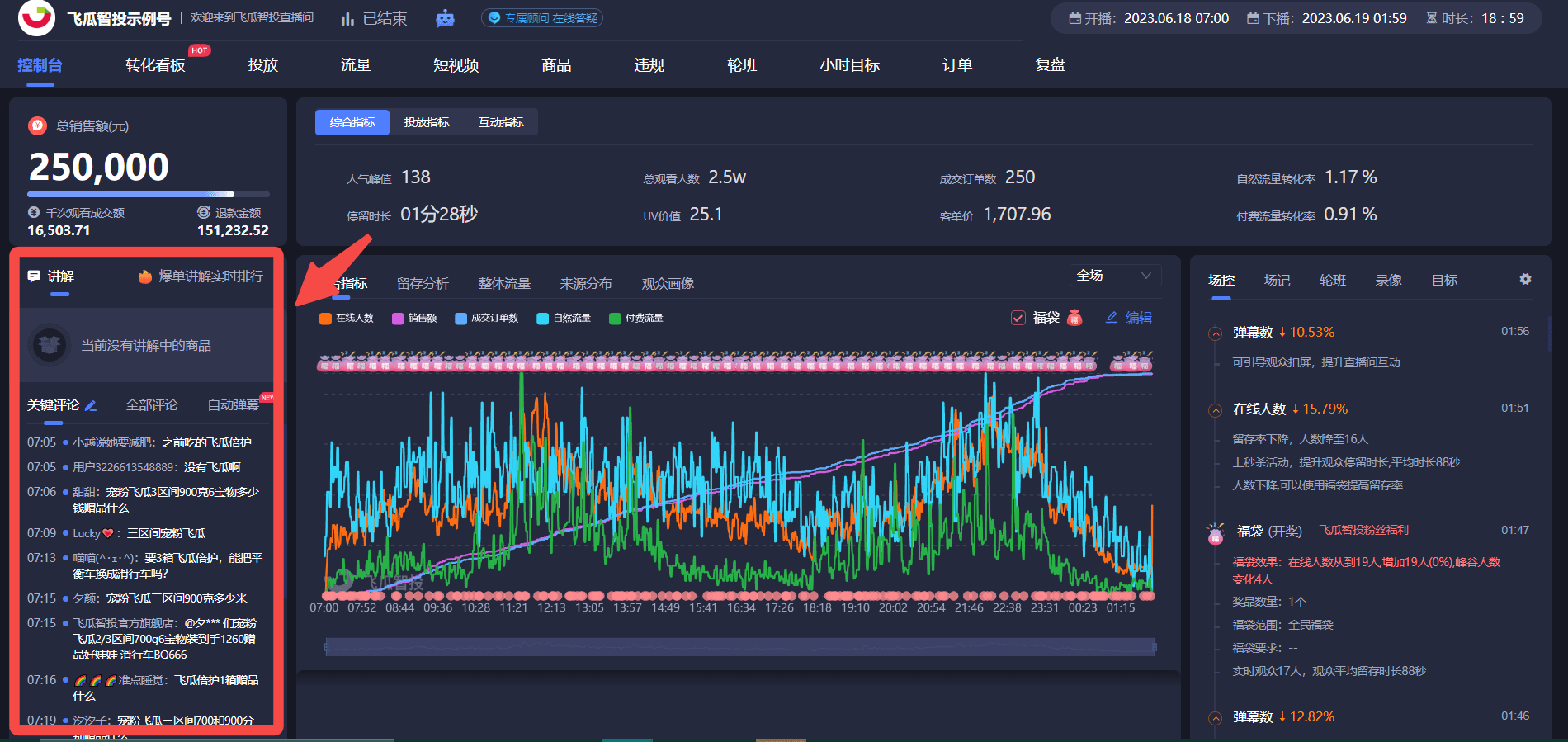The height and width of the screenshot is (742, 1568).
Task: Click the empty product box icon
Action: pos(50,344)
